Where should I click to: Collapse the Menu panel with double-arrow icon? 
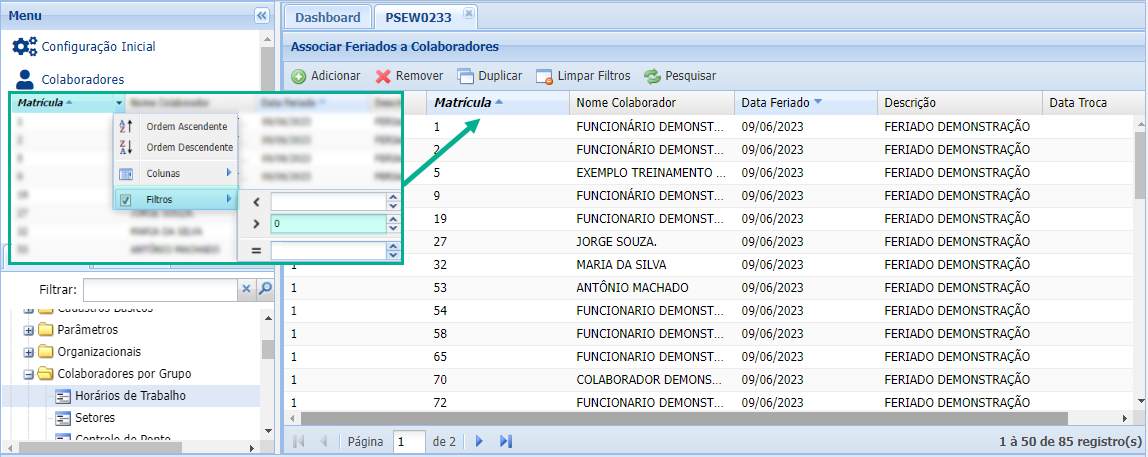tap(262, 16)
